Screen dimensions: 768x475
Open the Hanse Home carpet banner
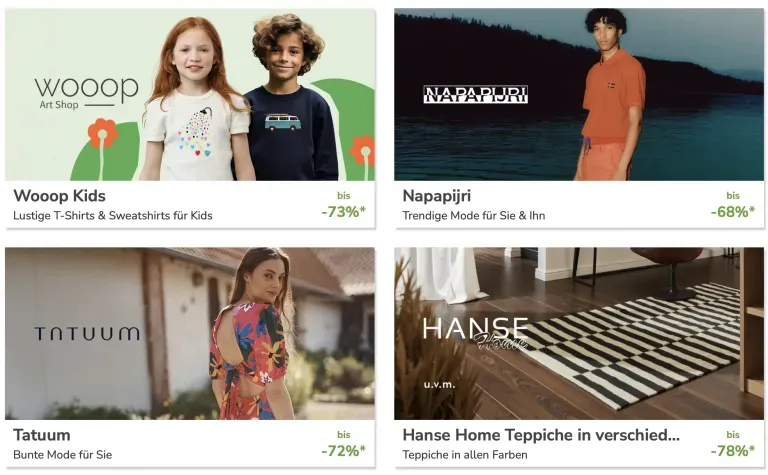[x=579, y=333]
